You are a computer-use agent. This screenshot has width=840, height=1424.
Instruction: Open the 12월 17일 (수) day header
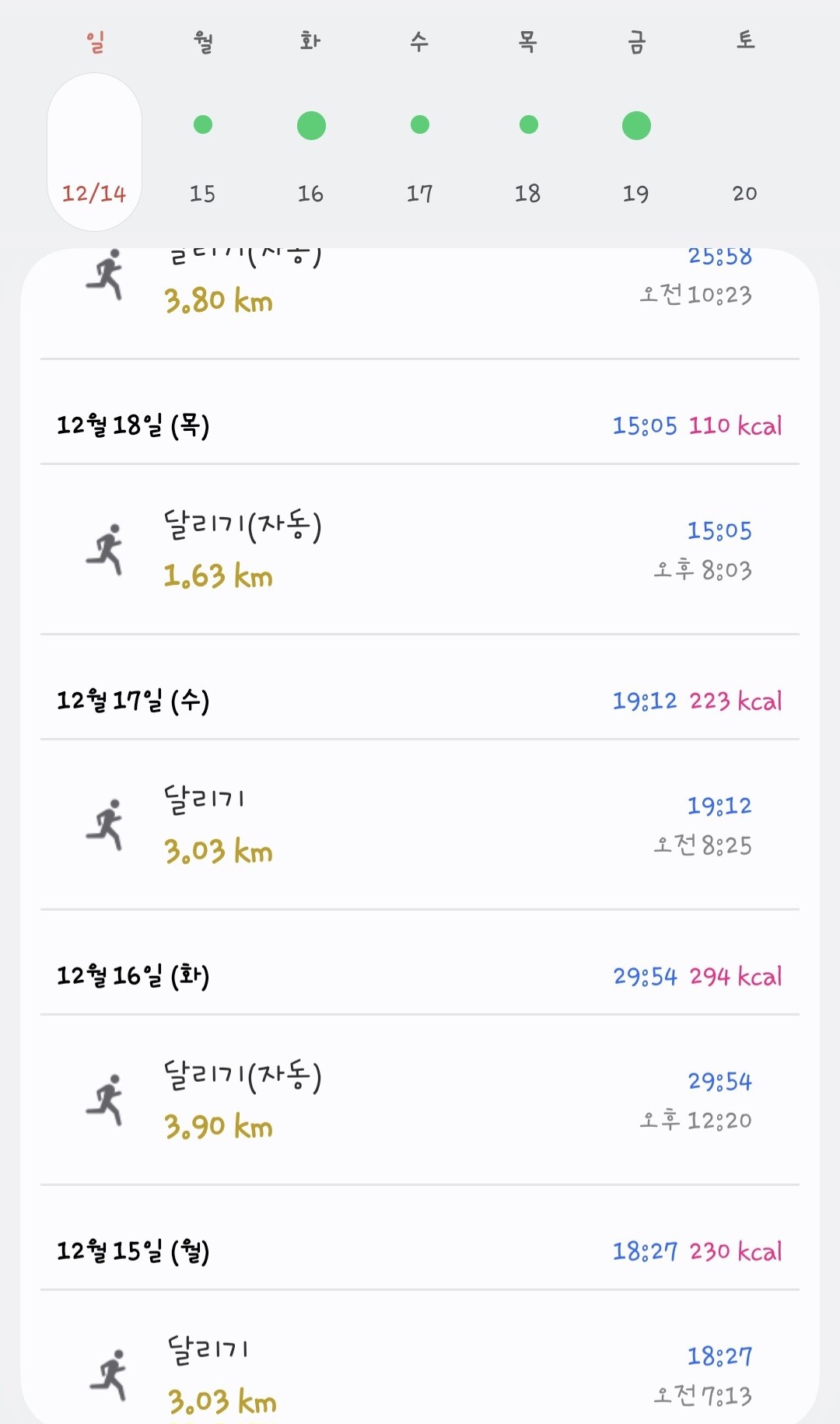[132, 701]
